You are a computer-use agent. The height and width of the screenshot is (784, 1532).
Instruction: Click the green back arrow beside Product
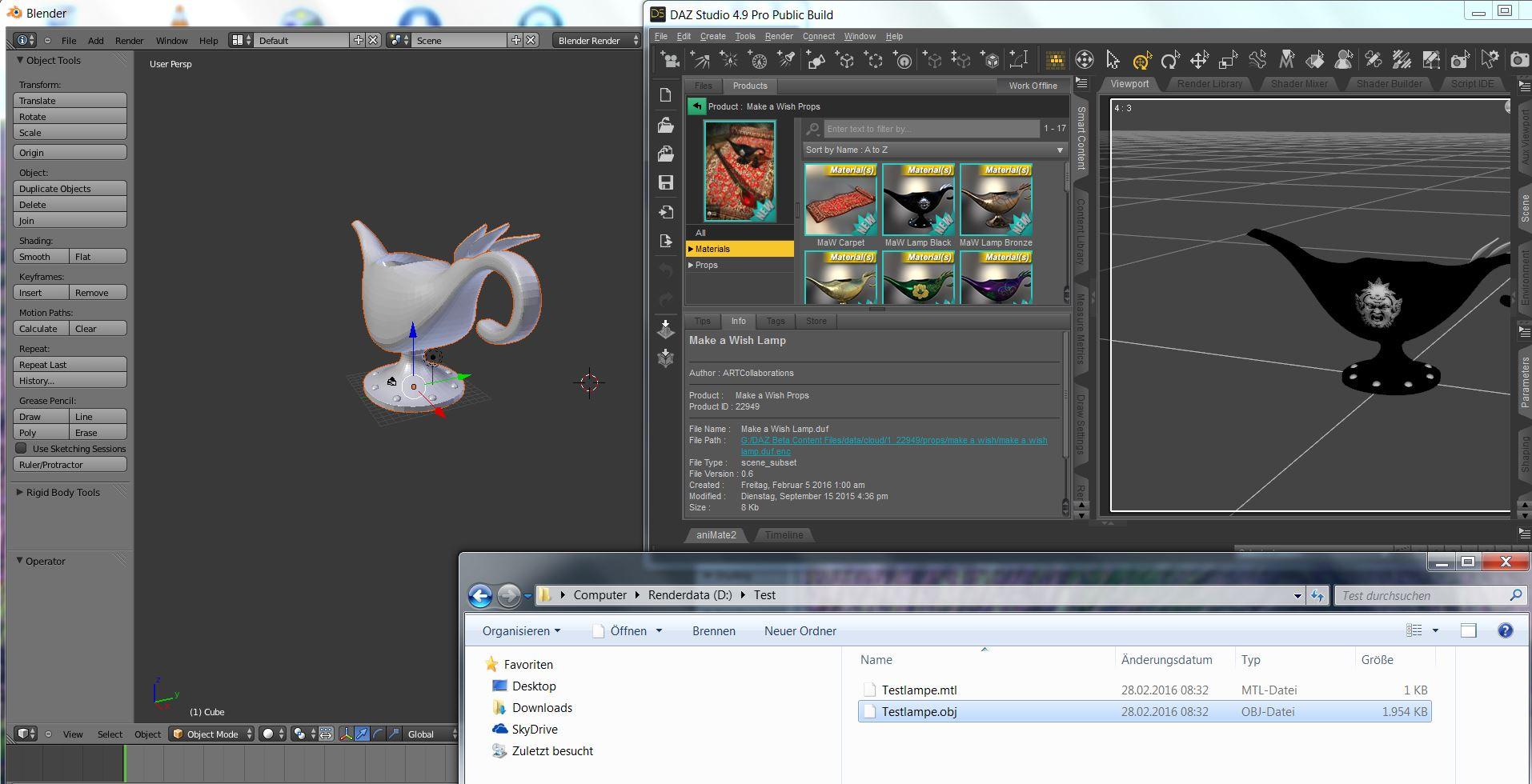[696, 106]
